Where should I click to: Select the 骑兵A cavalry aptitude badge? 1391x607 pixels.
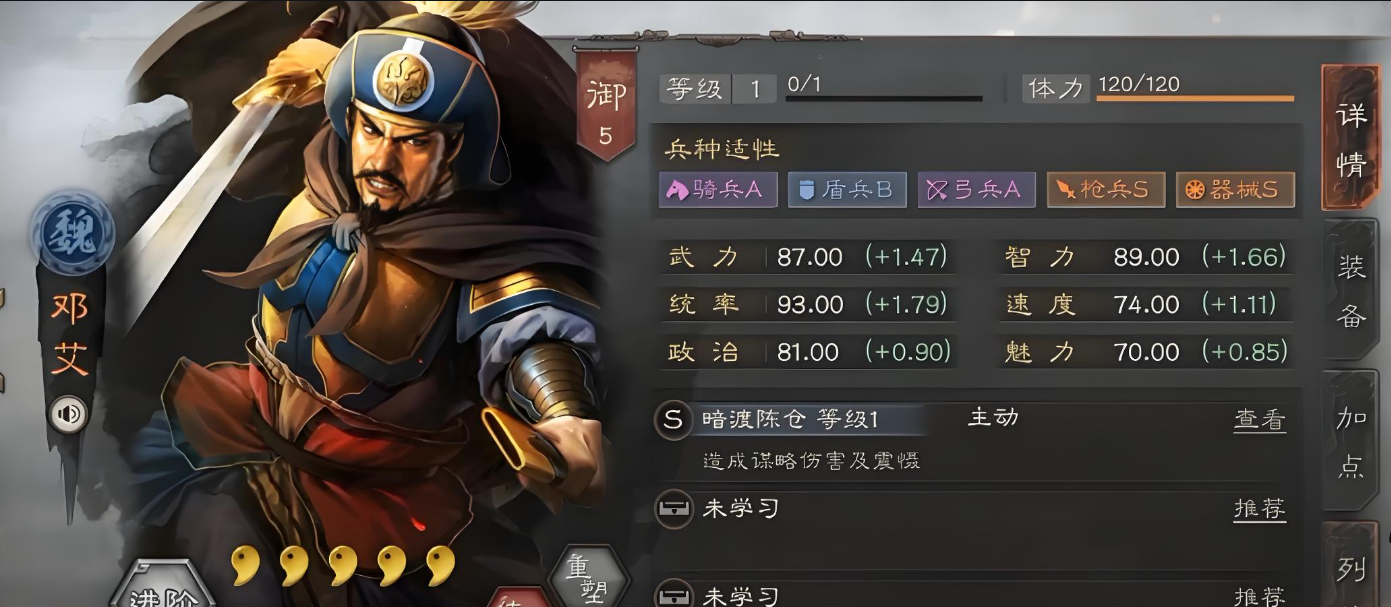coord(718,190)
